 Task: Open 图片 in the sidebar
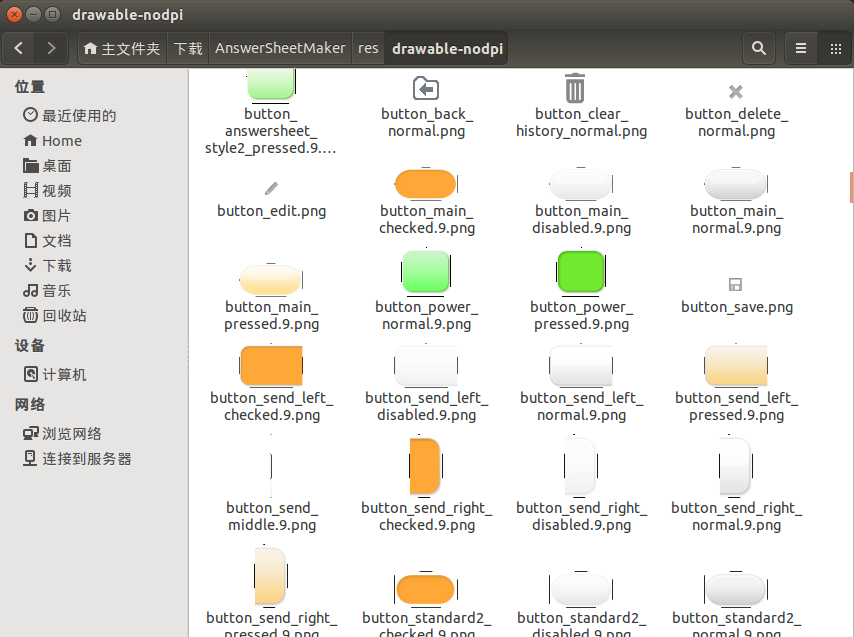coord(47,216)
